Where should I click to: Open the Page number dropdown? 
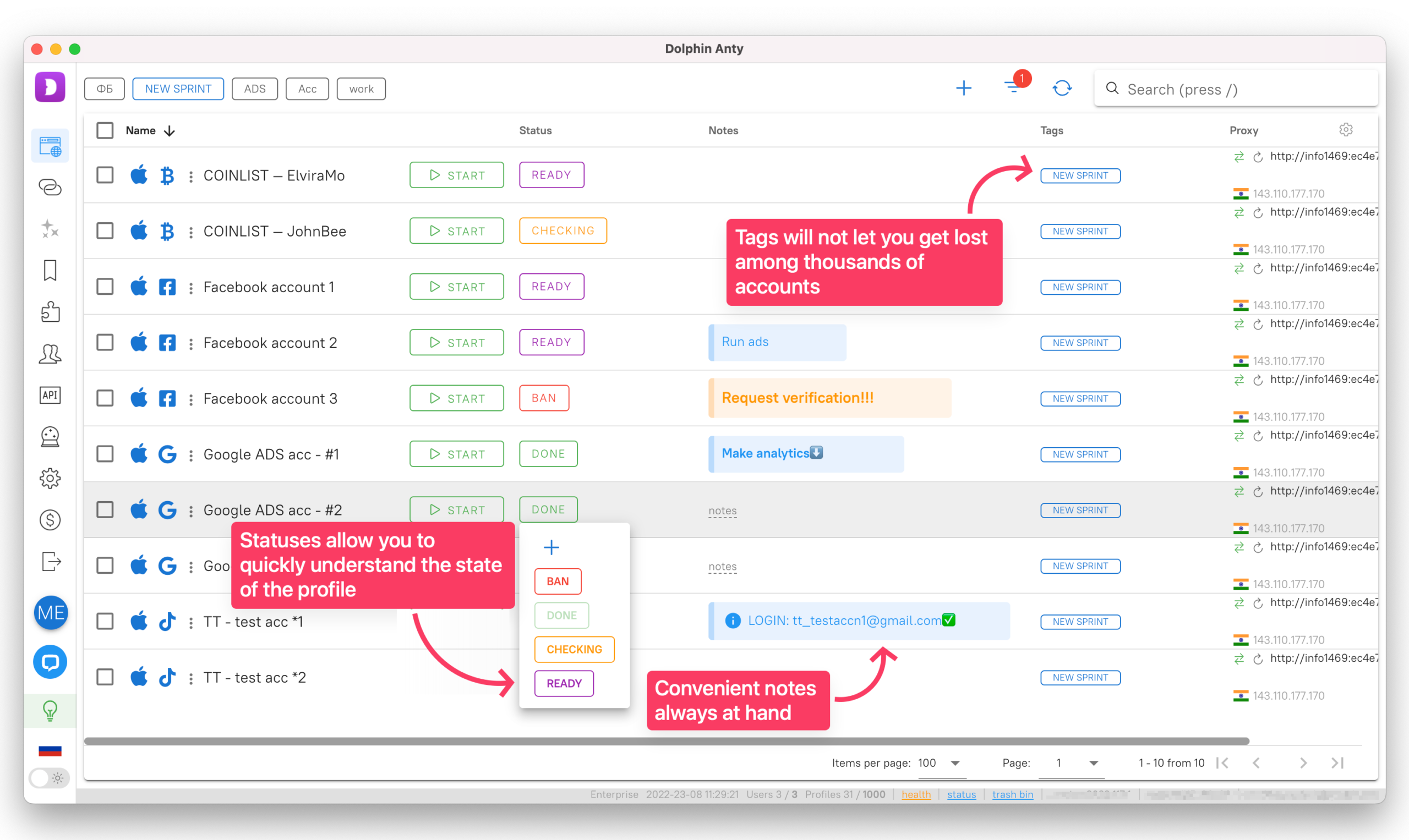(x=1072, y=763)
